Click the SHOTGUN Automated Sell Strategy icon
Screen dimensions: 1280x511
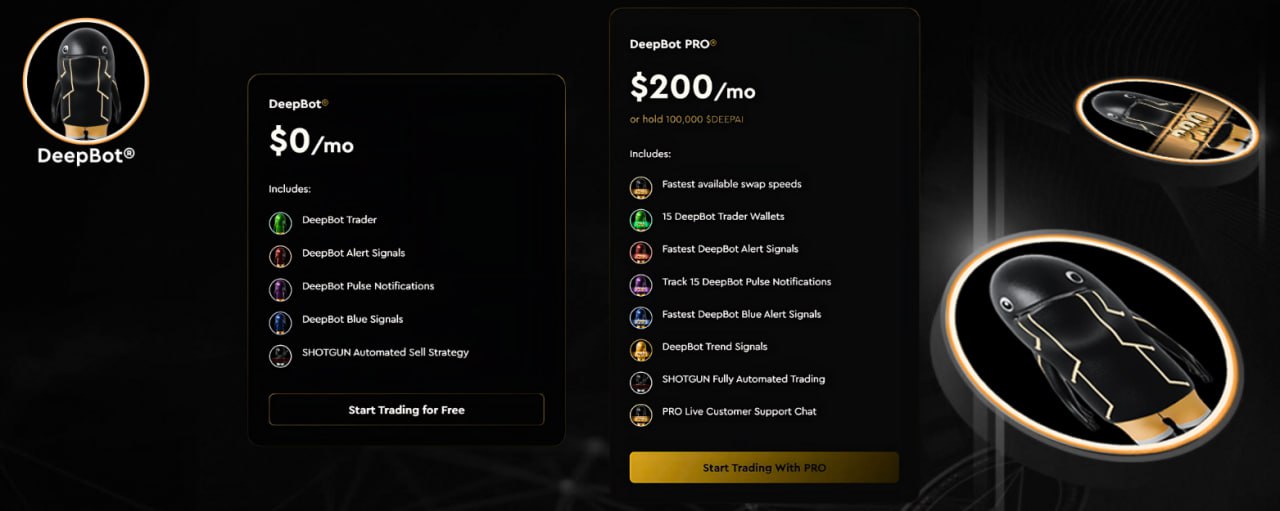(280, 355)
